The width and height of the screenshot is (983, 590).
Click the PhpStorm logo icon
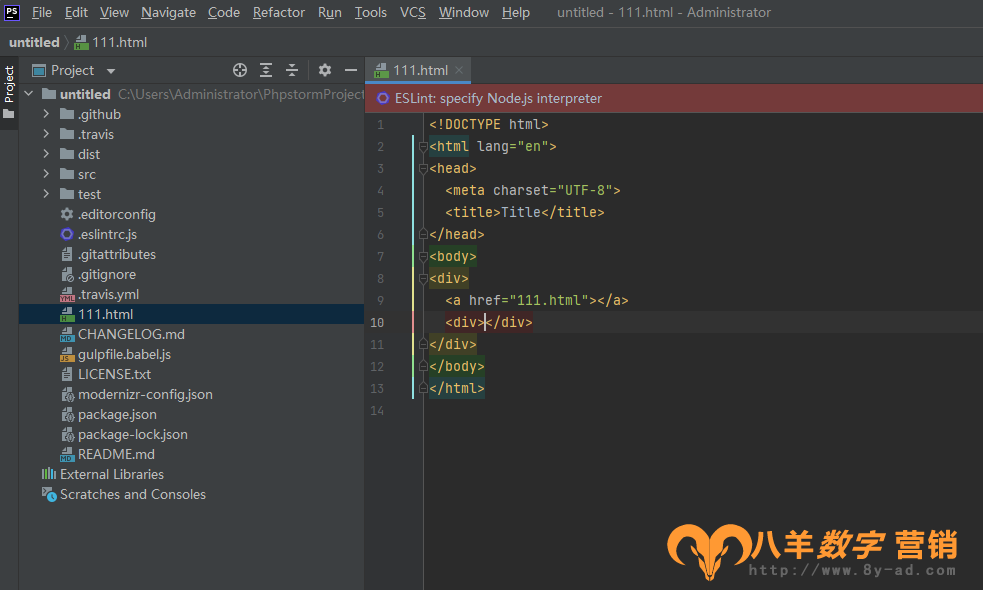pyautogui.click(x=11, y=12)
